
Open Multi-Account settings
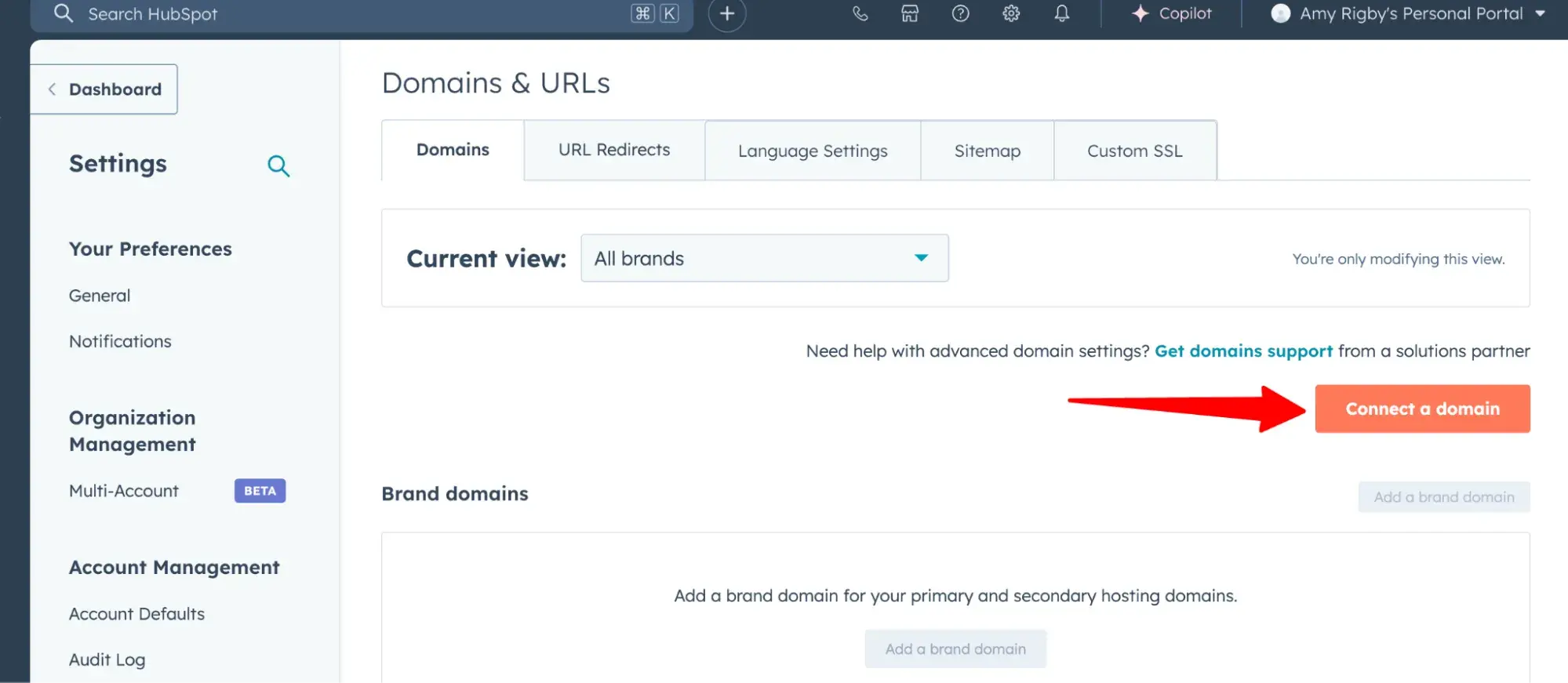124,491
